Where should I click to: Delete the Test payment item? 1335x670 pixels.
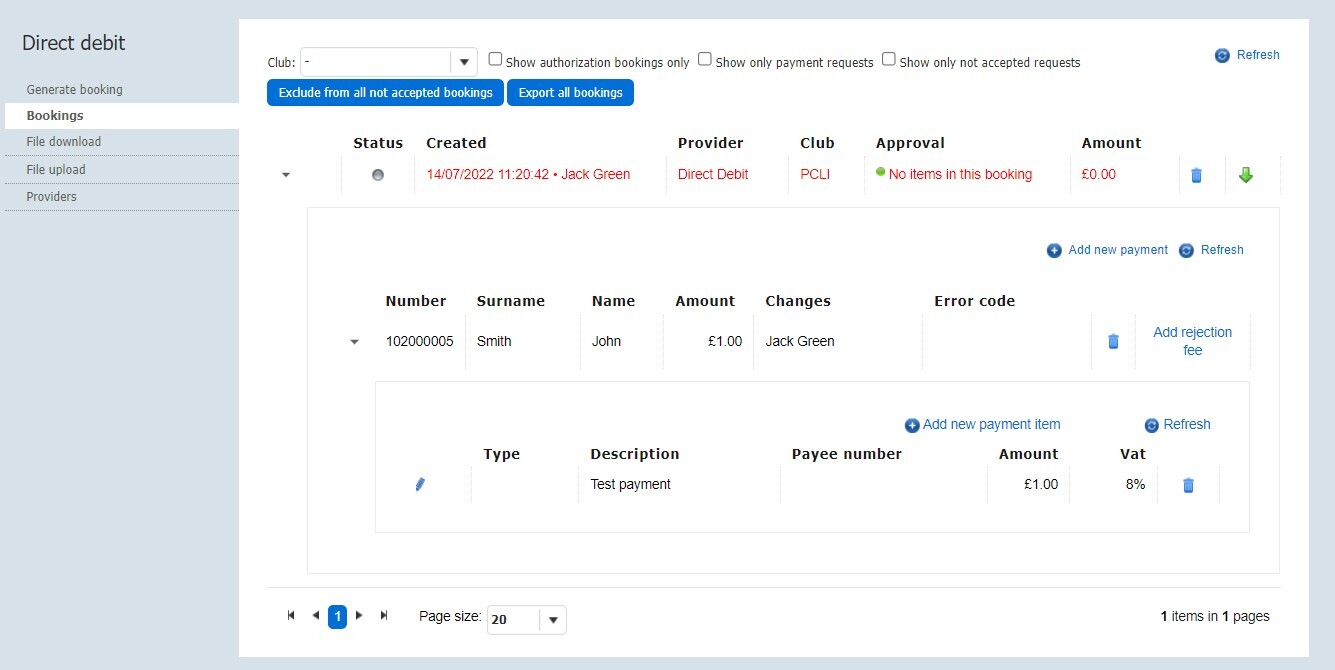click(x=1188, y=485)
